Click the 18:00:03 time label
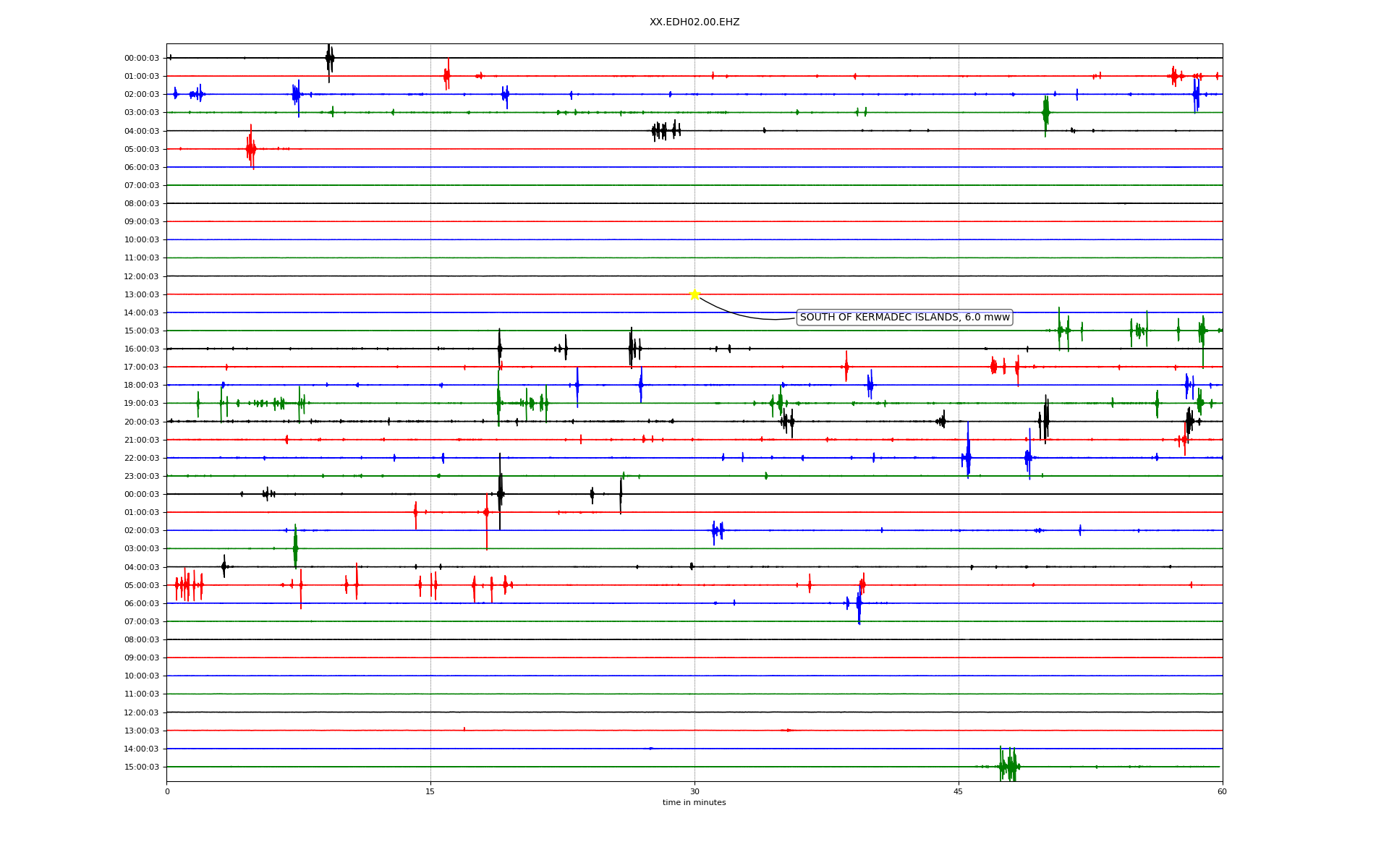 pos(142,386)
